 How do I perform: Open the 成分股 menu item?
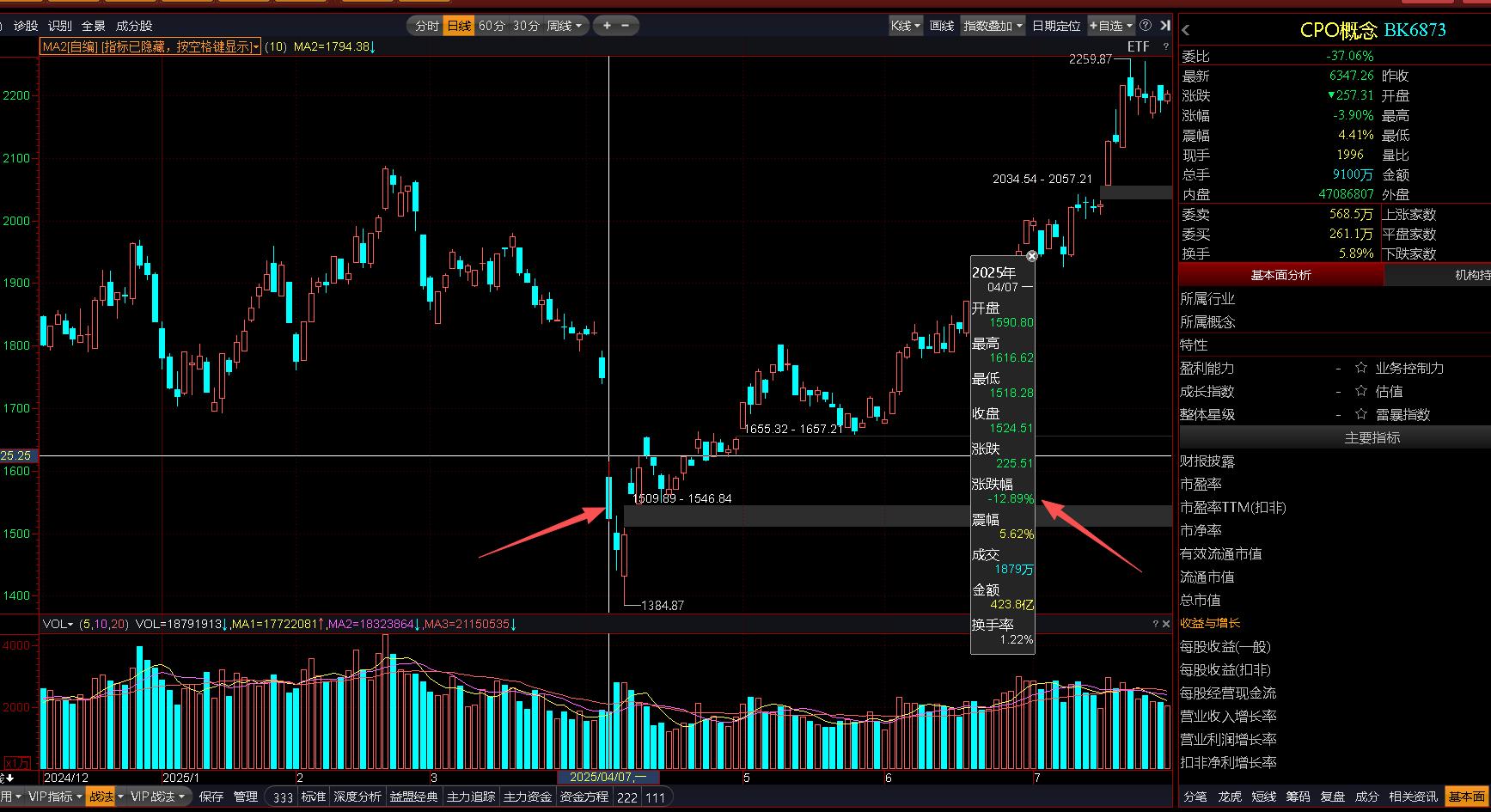point(134,26)
